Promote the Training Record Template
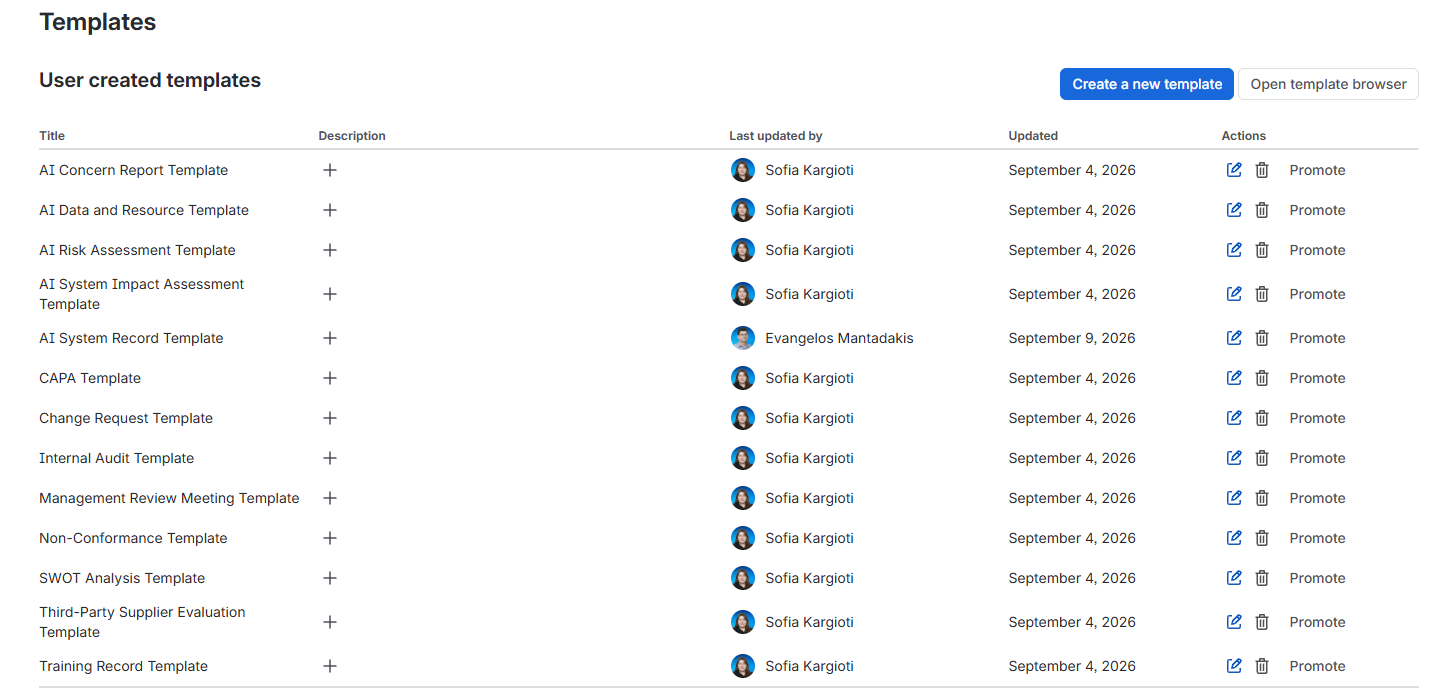The width and height of the screenshot is (1447, 696). 1317,666
